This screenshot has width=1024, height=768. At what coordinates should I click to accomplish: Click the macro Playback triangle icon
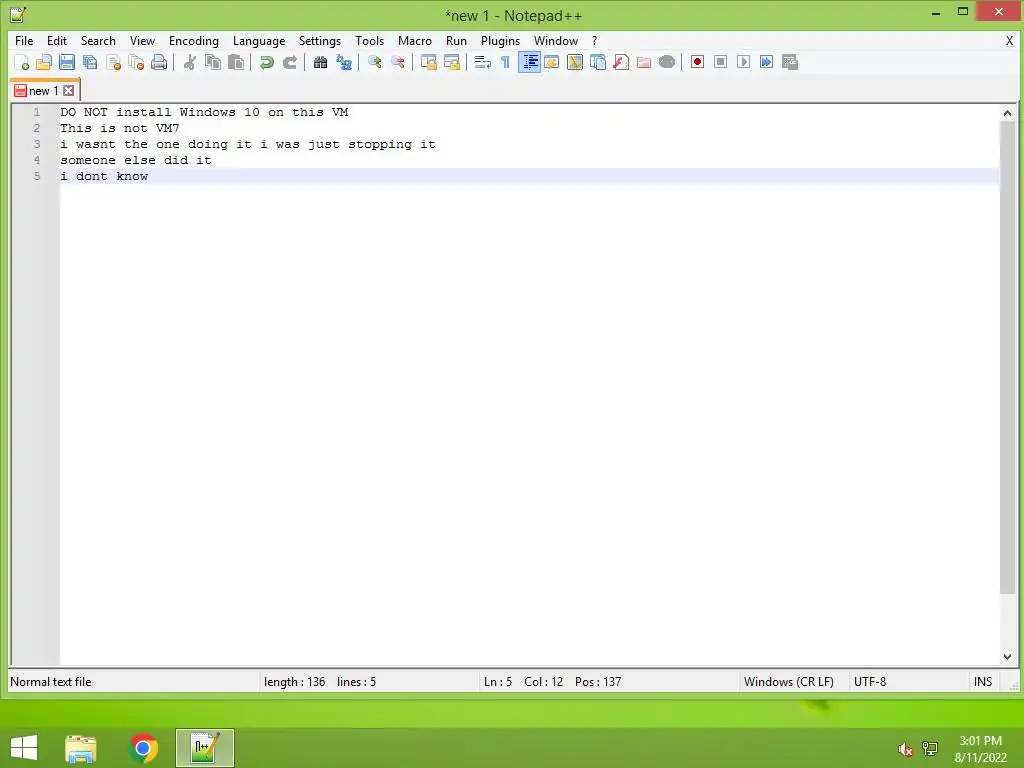pos(743,62)
